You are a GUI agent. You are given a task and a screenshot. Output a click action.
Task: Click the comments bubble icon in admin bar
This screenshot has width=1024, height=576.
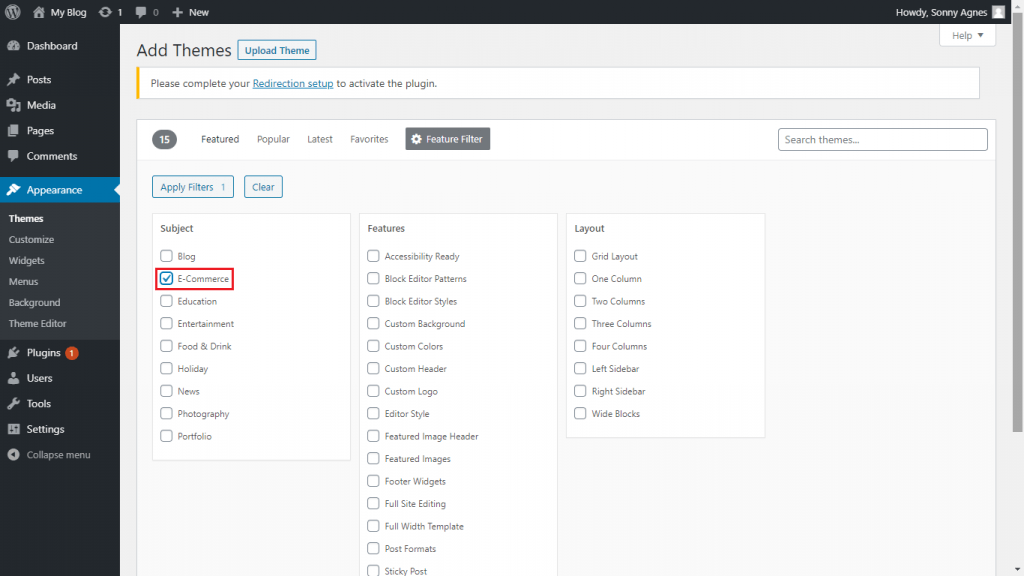point(140,12)
